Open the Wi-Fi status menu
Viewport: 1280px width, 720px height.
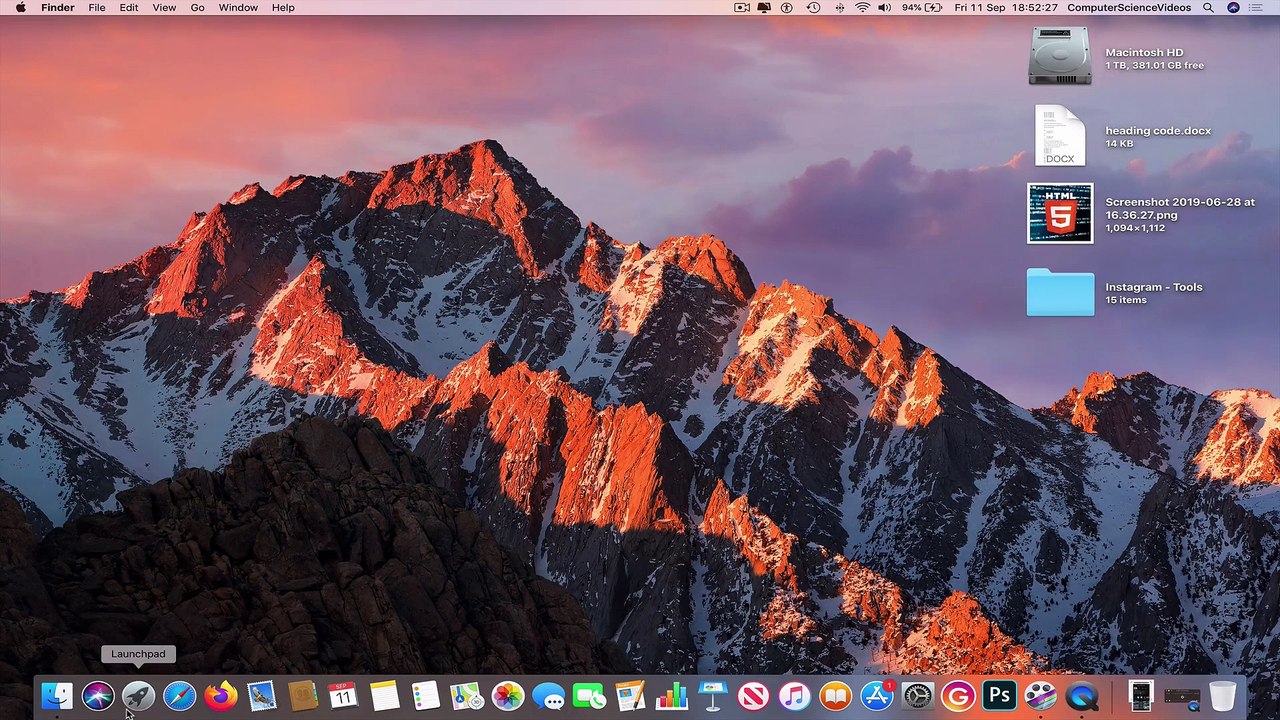pos(862,8)
